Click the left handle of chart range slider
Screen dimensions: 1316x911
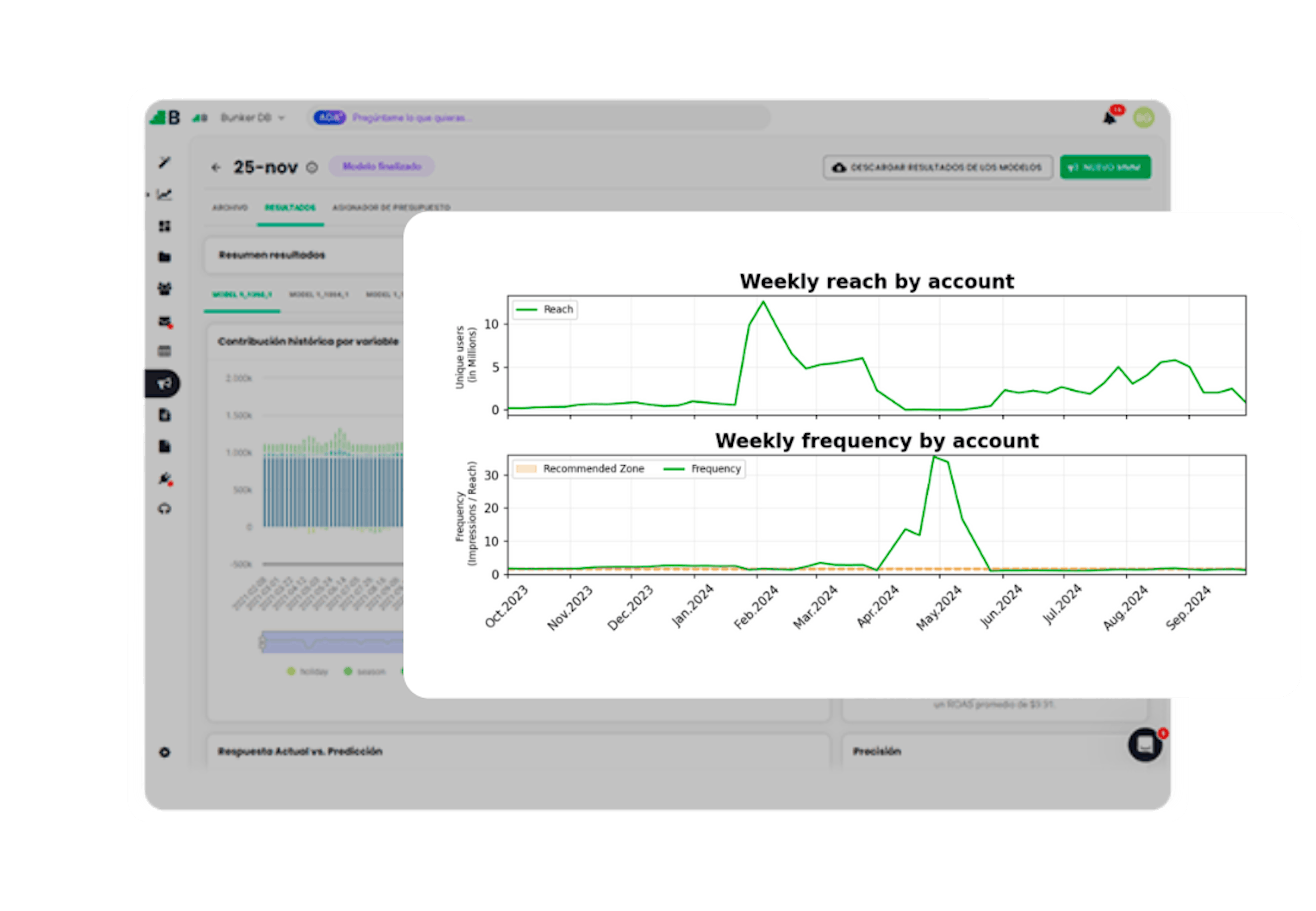point(263,642)
